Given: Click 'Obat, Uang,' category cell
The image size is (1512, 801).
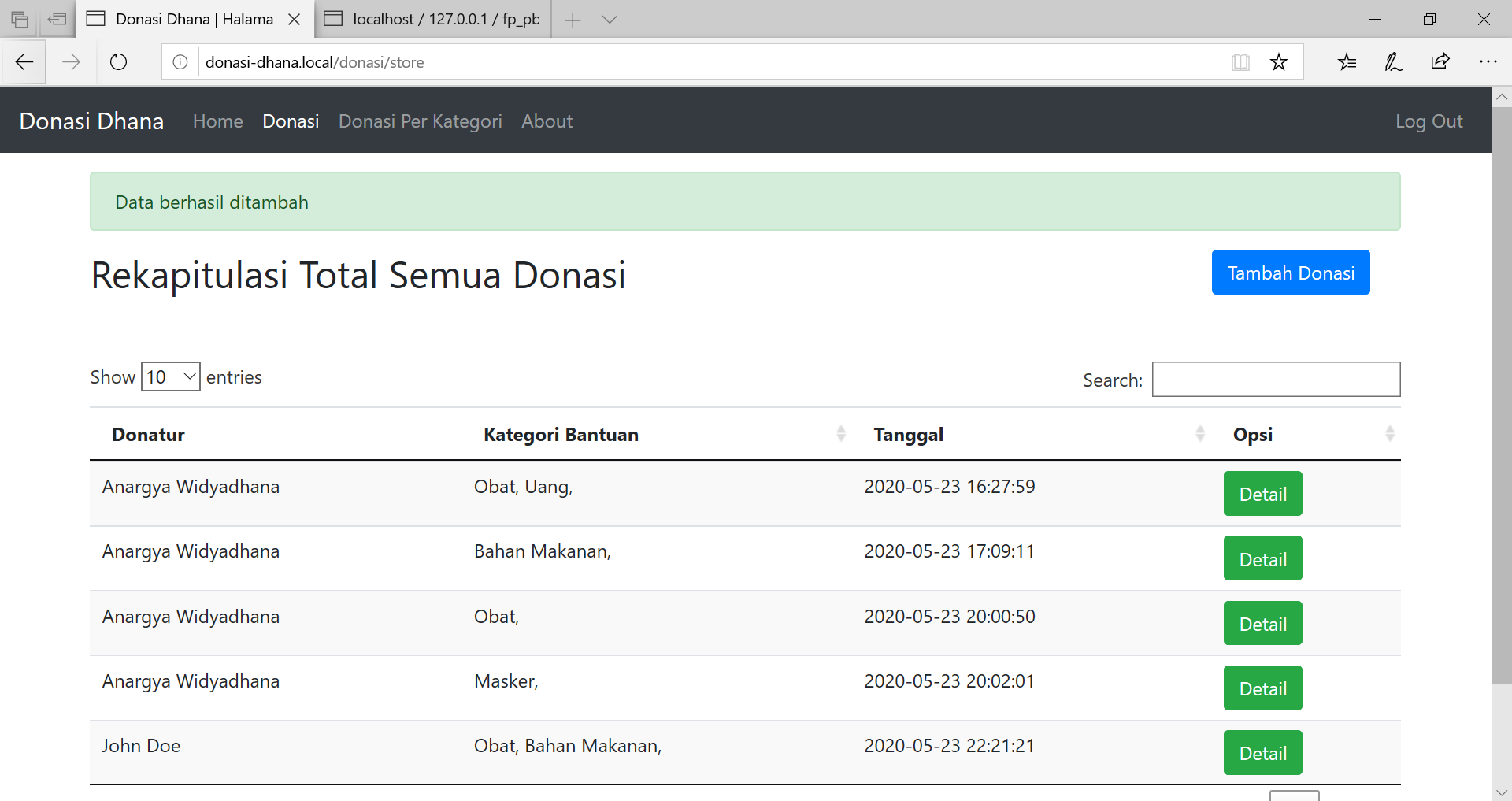Looking at the screenshot, I should 523,487.
